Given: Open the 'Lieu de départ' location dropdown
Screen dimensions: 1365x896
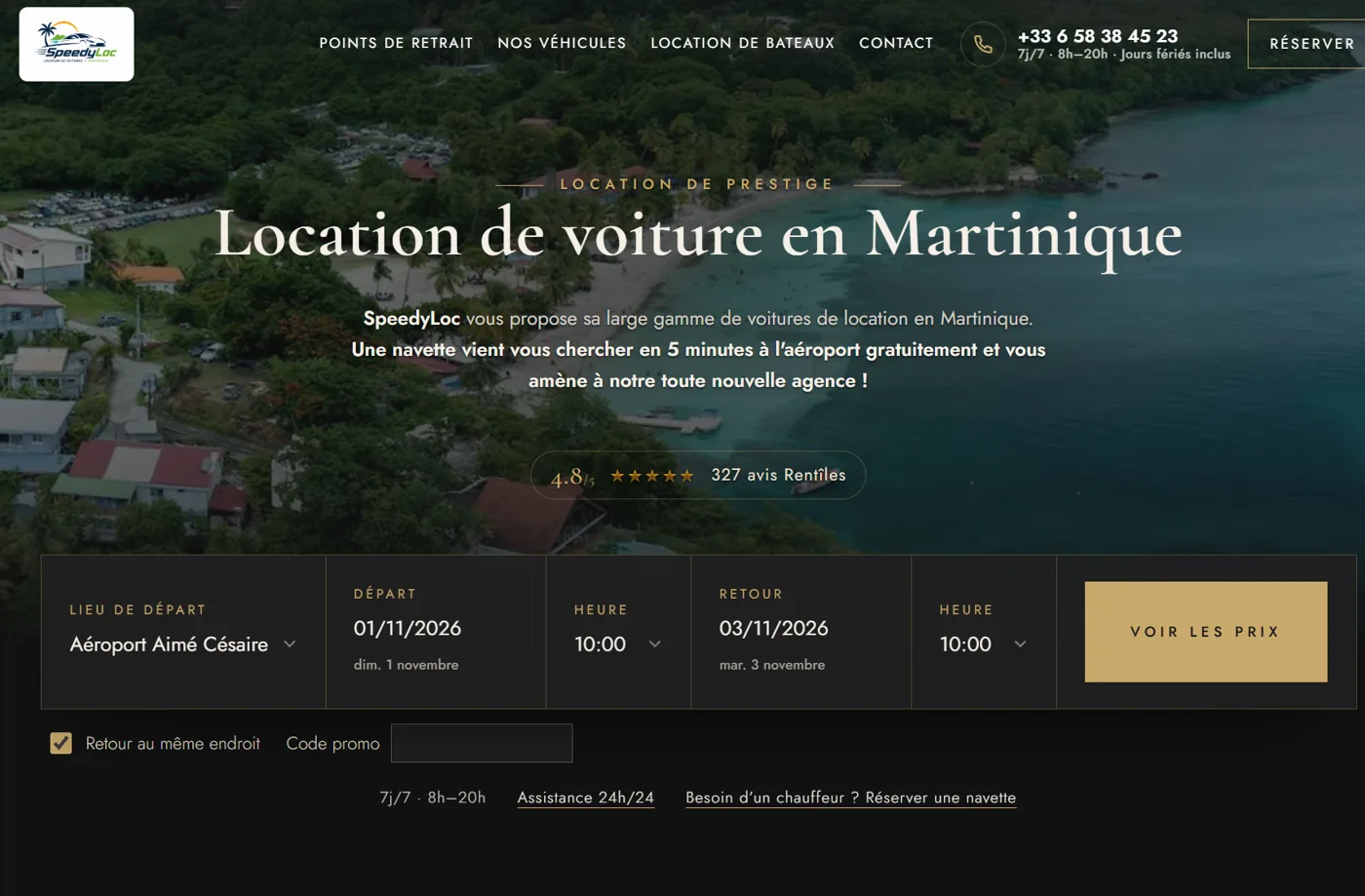Looking at the screenshot, I should click(x=183, y=644).
